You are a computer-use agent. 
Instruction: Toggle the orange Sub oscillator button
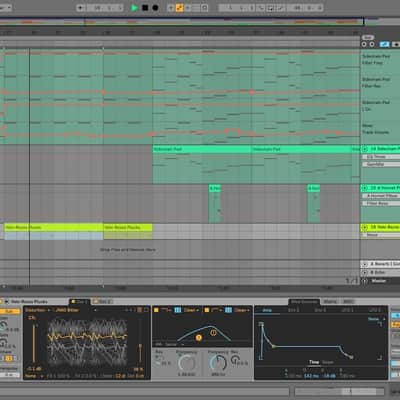(10, 311)
